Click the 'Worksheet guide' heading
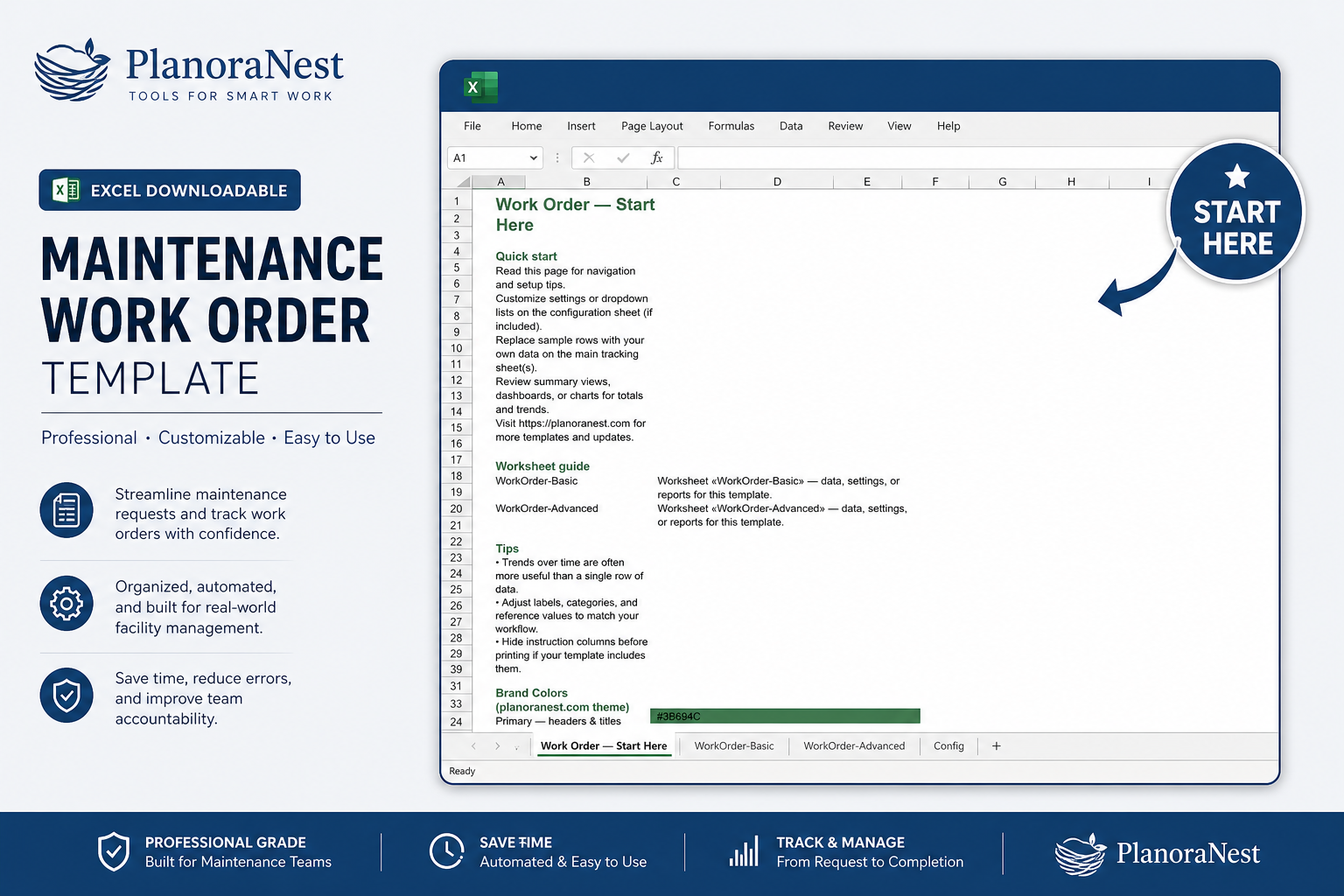Image resolution: width=1344 pixels, height=896 pixels. [542, 466]
